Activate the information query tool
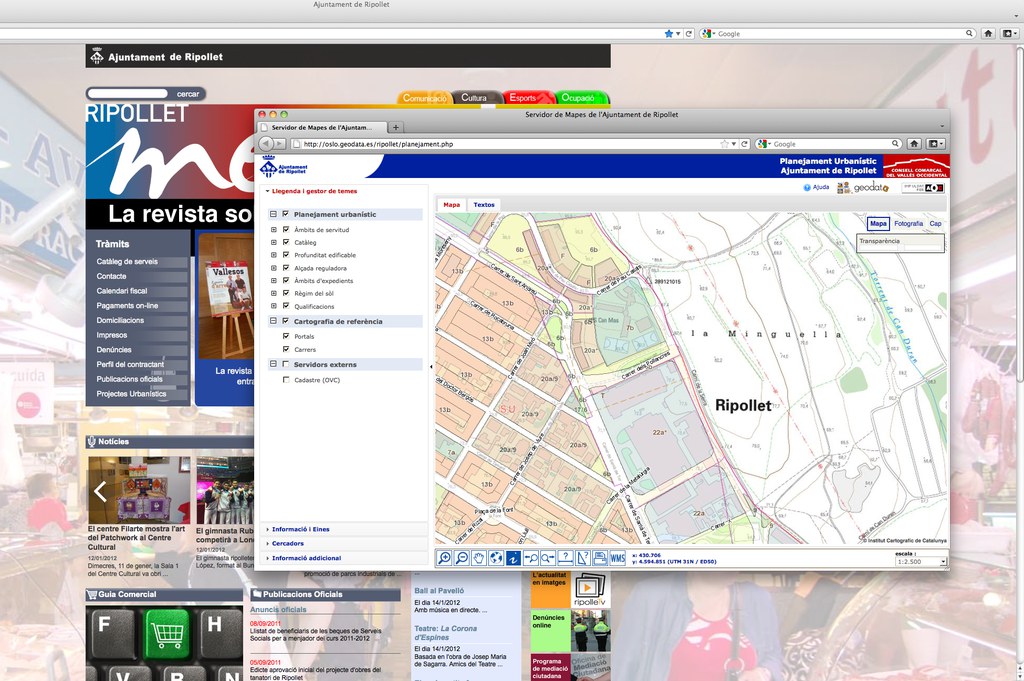The image size is (1024, 681). pos(513,558)
